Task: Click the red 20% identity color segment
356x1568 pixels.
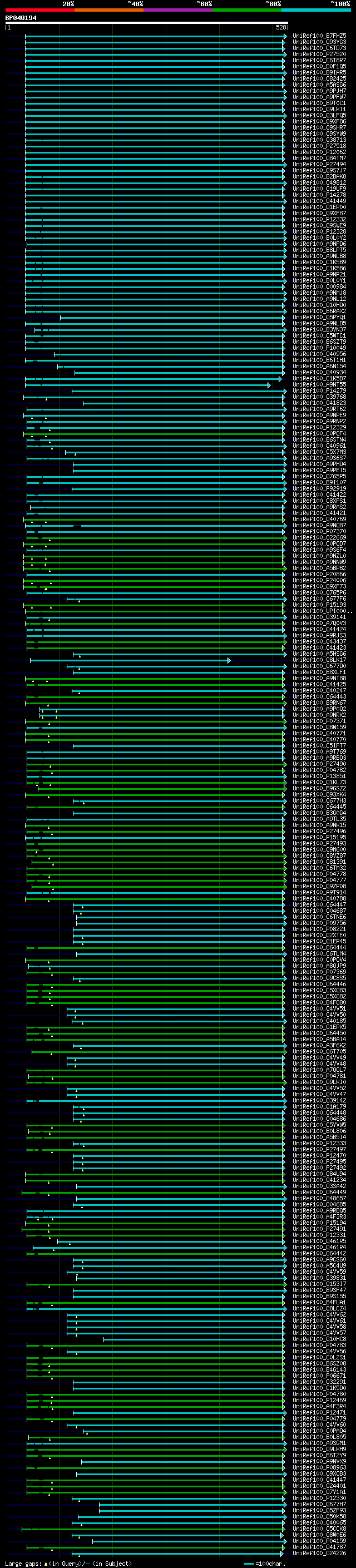Action: (39, 10)
